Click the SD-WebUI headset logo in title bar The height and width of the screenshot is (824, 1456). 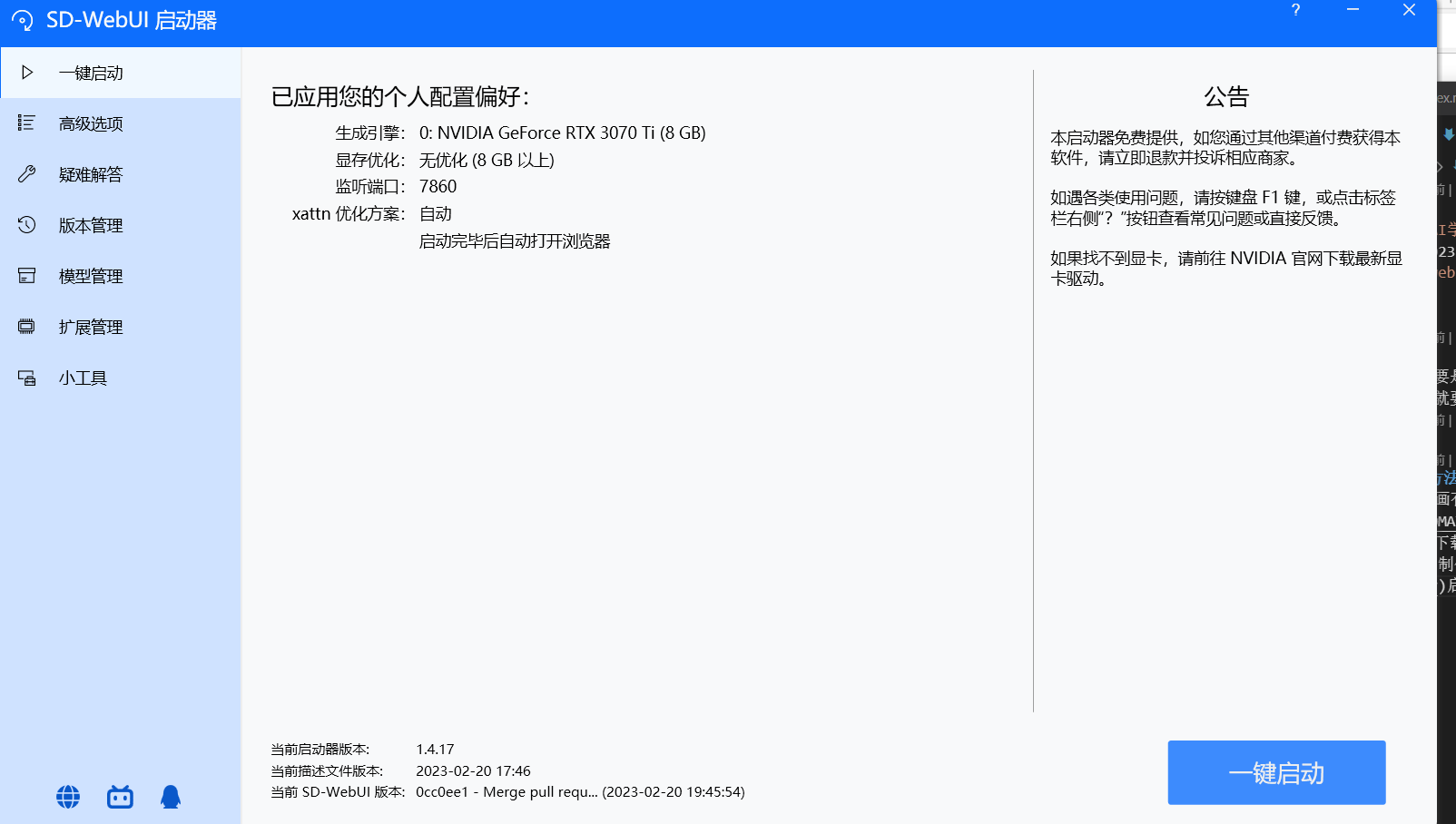23,19
